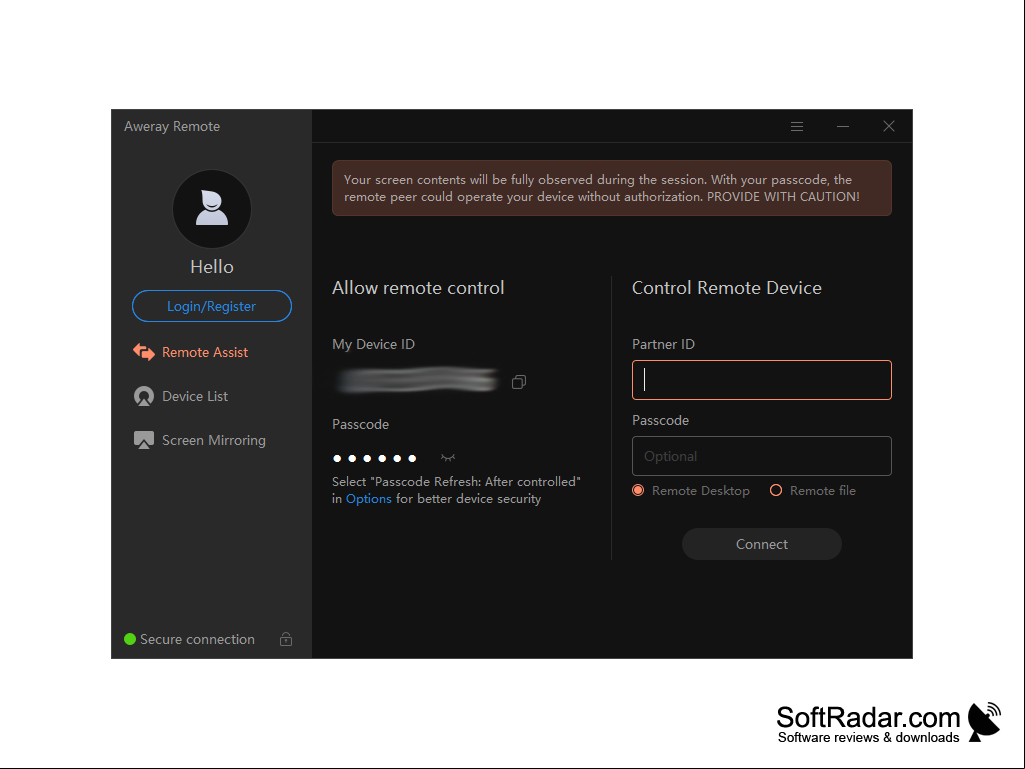Click the lock icon beside Secure connection
This screenshot has height=769, width=1025.
(x=286, y=639)
